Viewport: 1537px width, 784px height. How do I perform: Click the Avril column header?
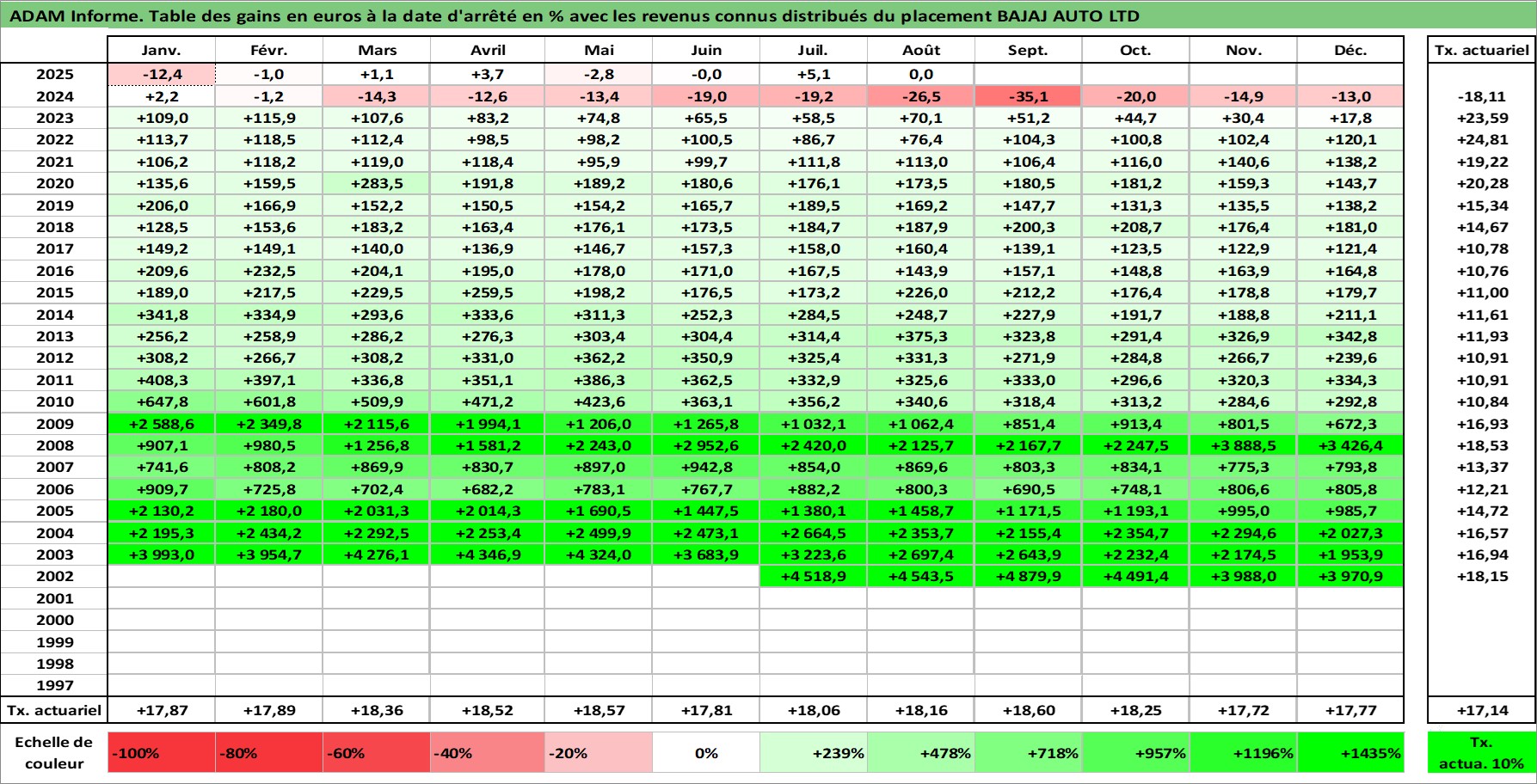(488, 50)
